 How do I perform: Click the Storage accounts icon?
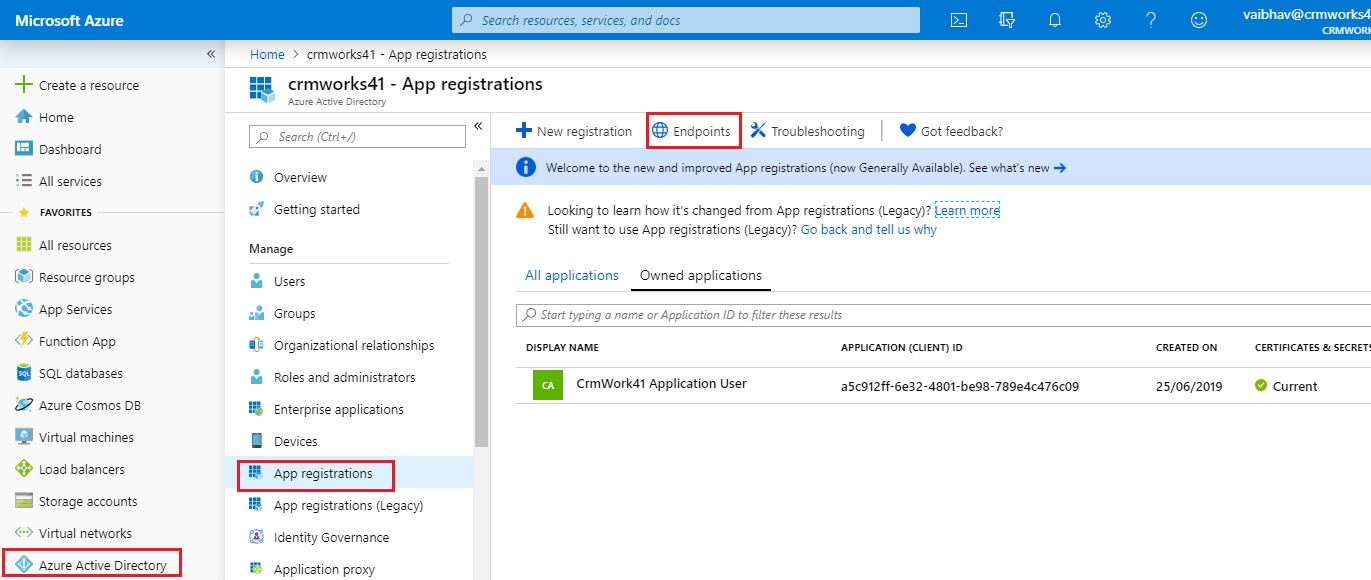[25, 501]
